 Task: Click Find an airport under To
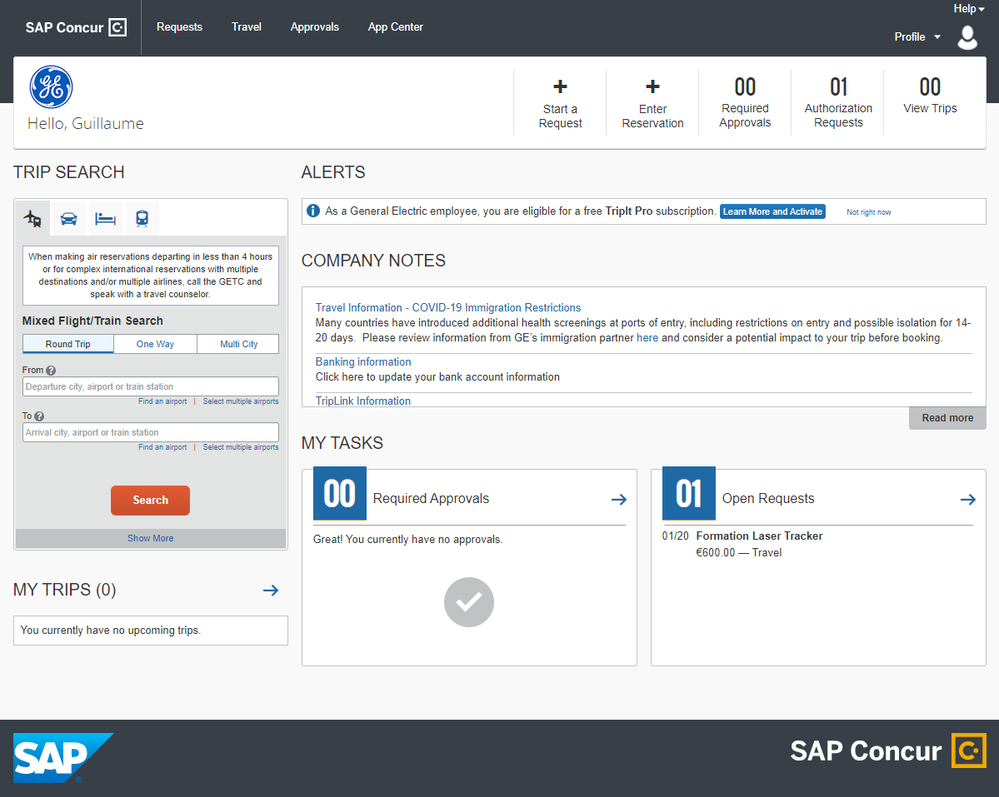point(162,447)
